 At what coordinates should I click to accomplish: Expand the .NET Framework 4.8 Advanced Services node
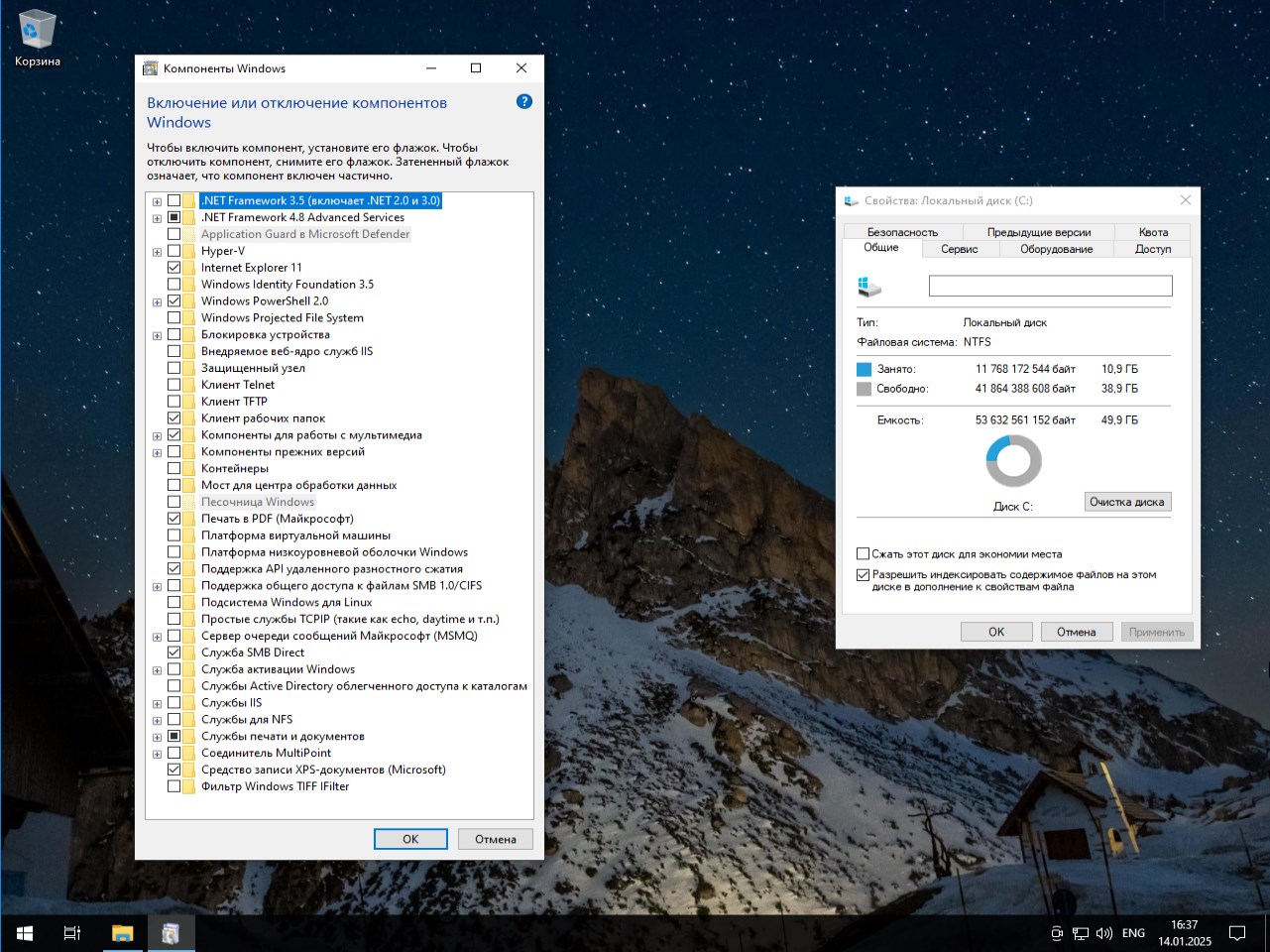pyautogui.click(x=157, y=218)
